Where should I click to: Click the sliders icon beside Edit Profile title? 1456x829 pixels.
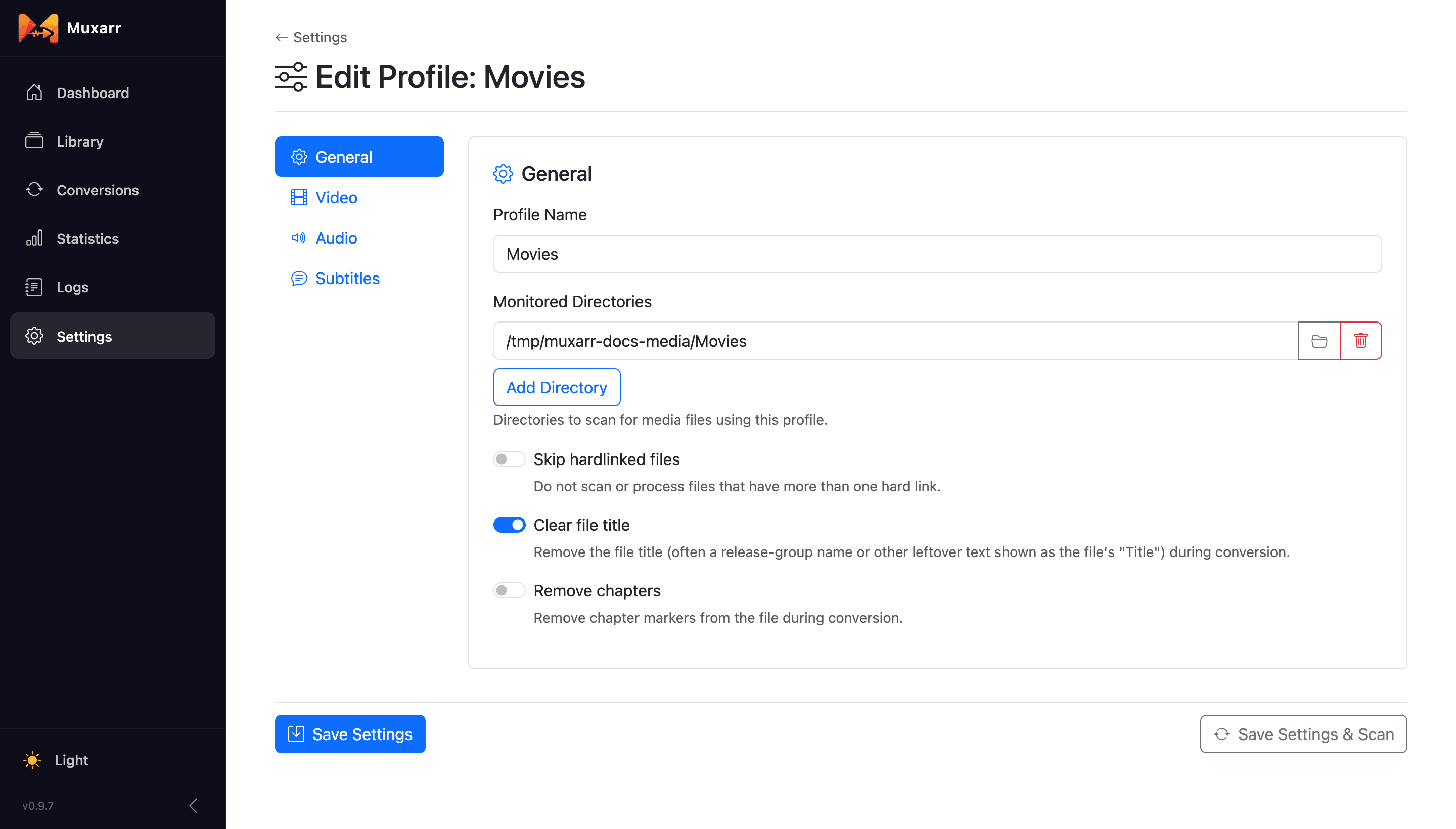coord(291,77)
